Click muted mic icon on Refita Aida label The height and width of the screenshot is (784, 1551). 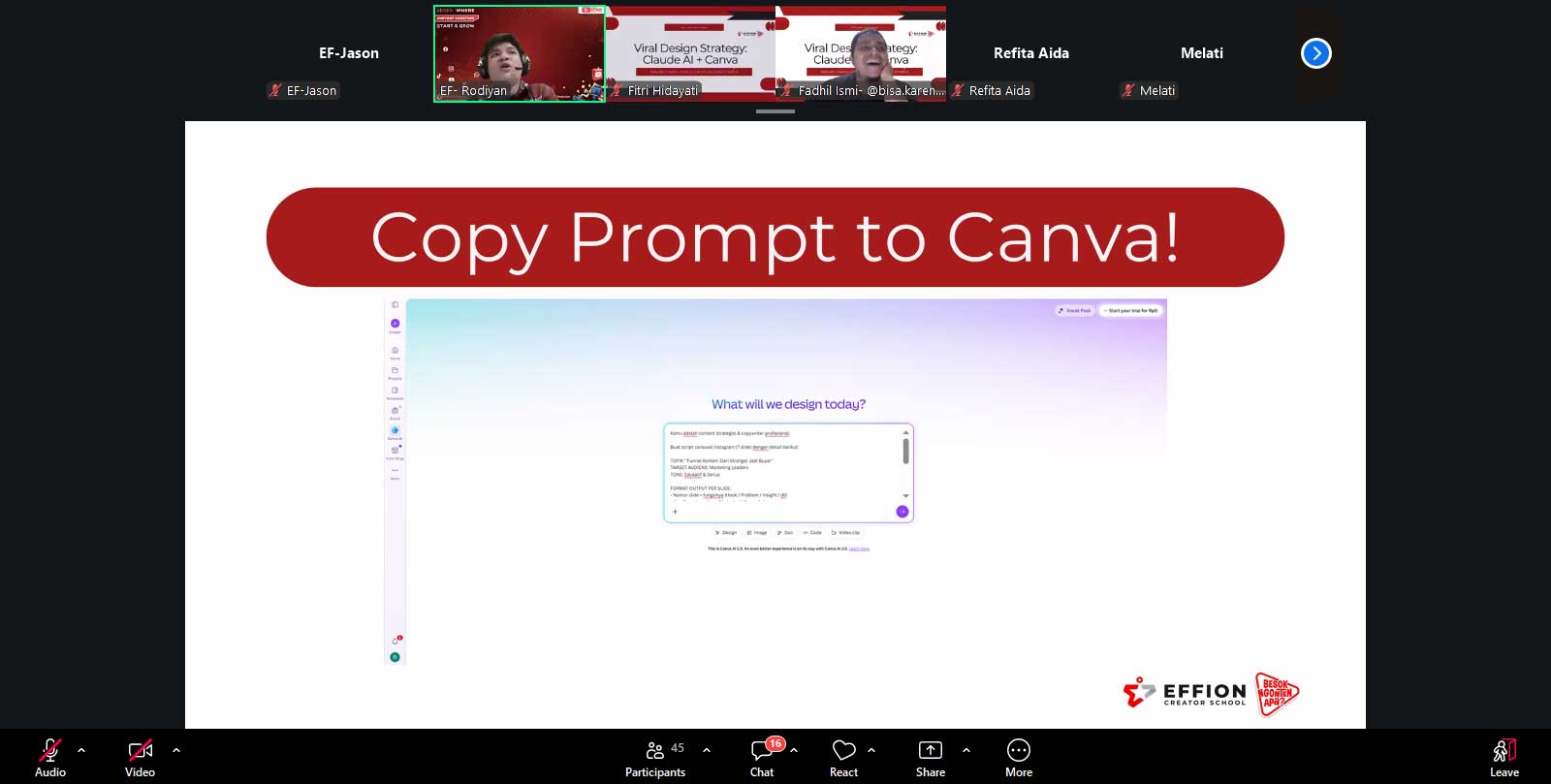958,90
